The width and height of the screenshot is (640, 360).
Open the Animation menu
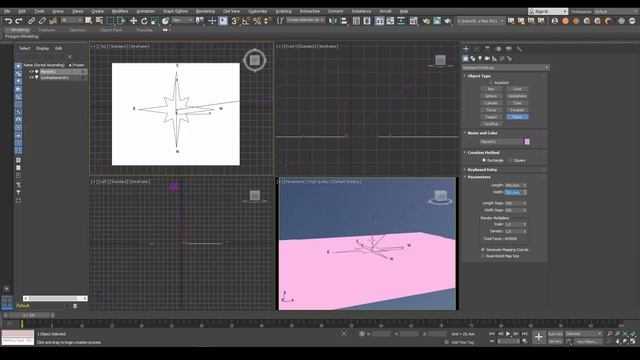[x=145, y=11]
